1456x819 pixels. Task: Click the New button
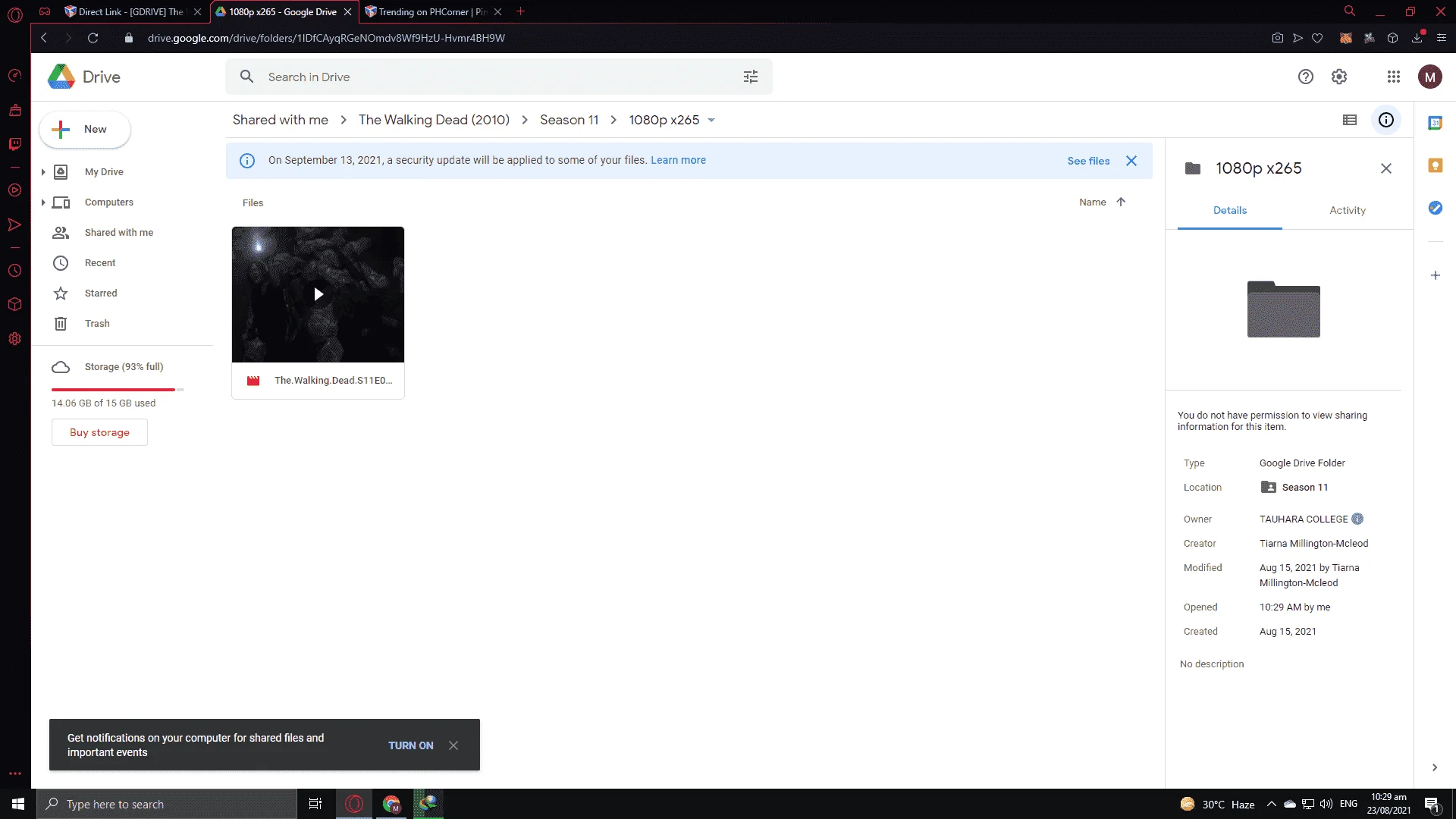point(85,130)
